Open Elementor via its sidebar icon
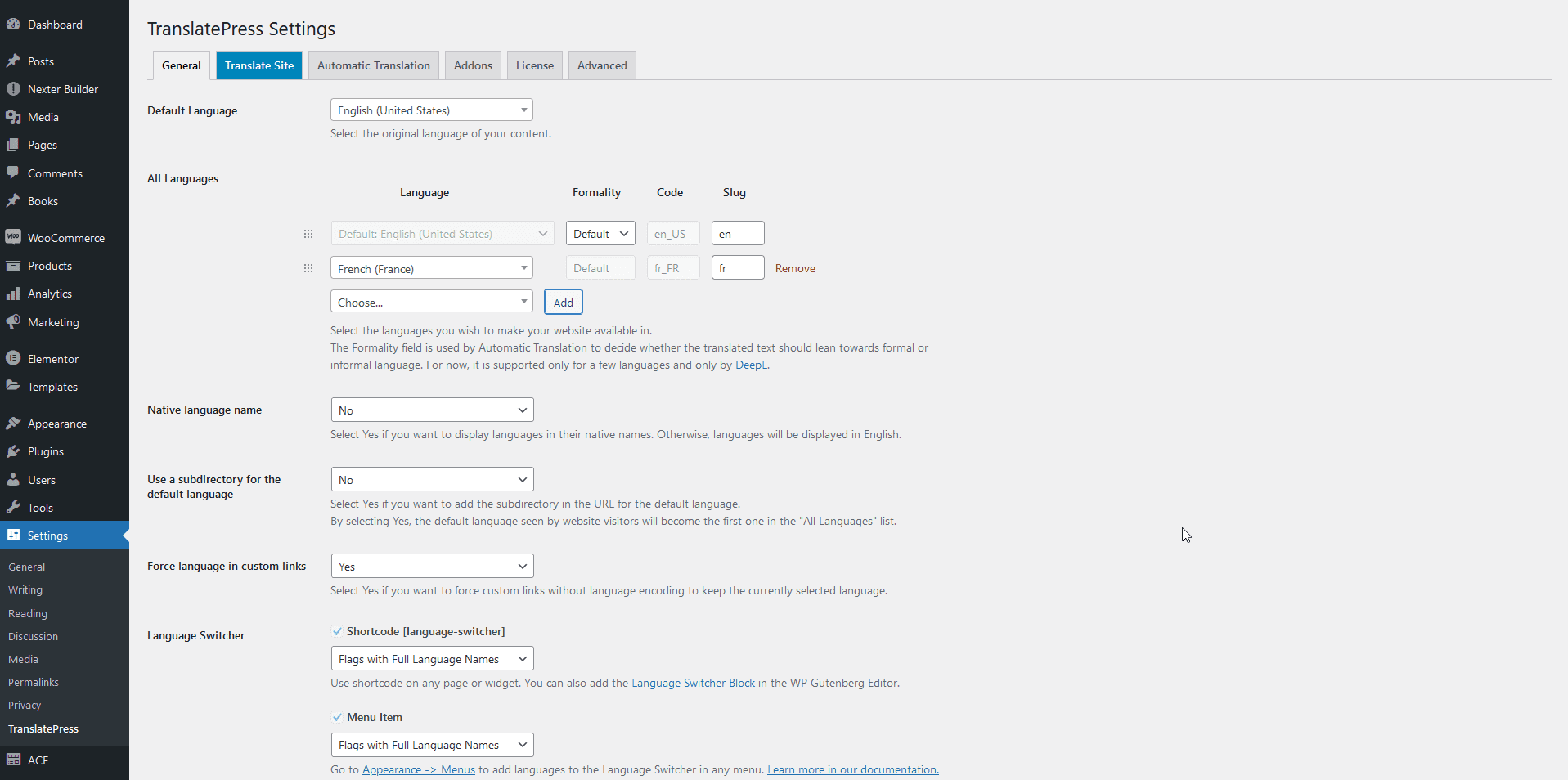The height and width of the screenshot is (780, 1568). (13, 358)
